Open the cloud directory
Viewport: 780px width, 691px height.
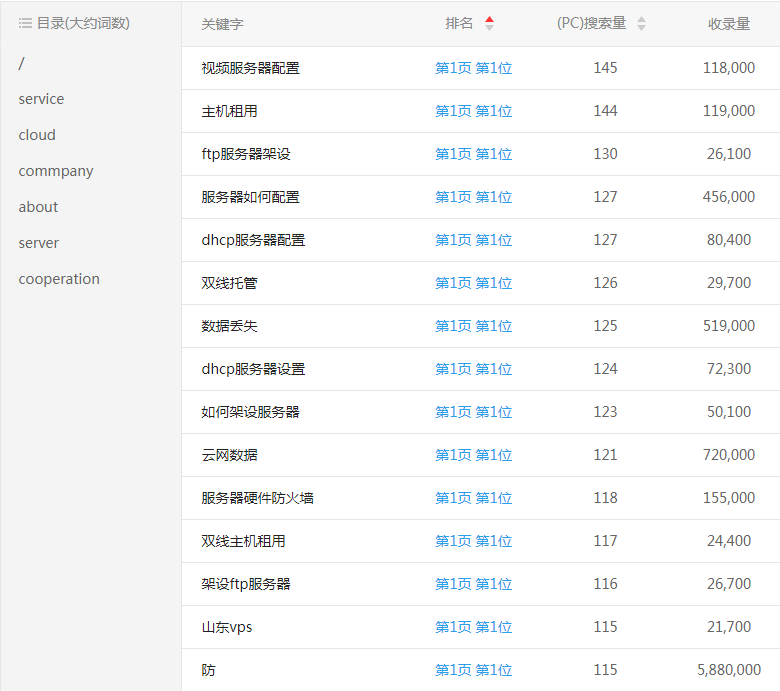(x=37, y=135)
